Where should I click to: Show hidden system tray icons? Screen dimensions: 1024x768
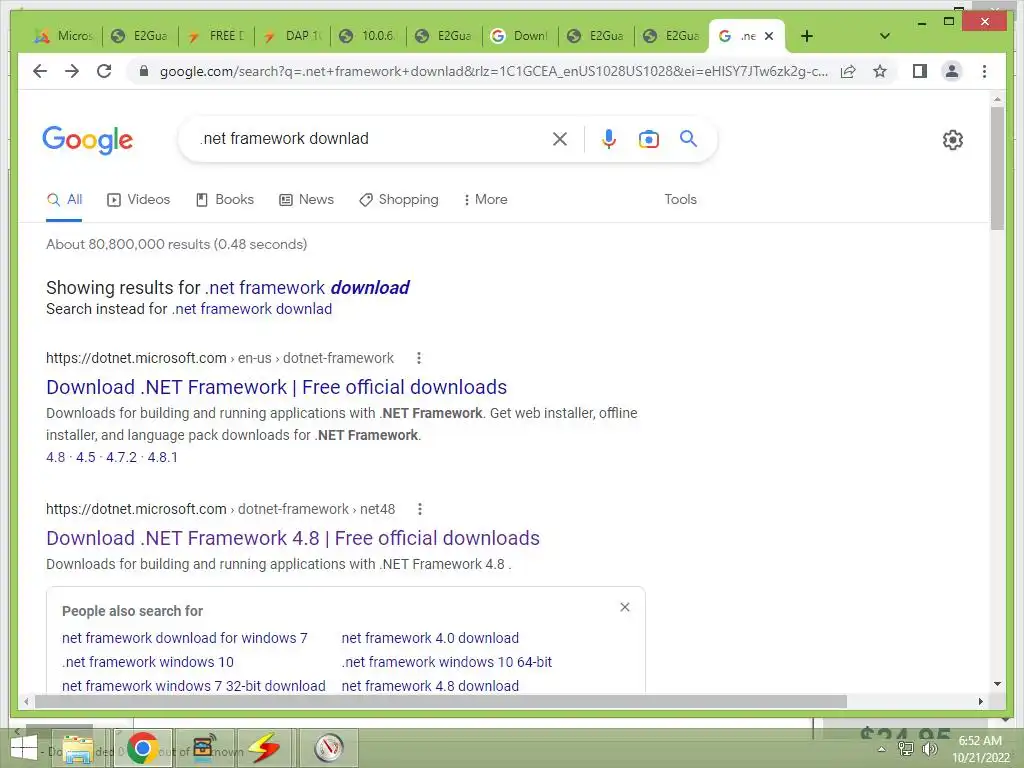[x=882, y=749]
